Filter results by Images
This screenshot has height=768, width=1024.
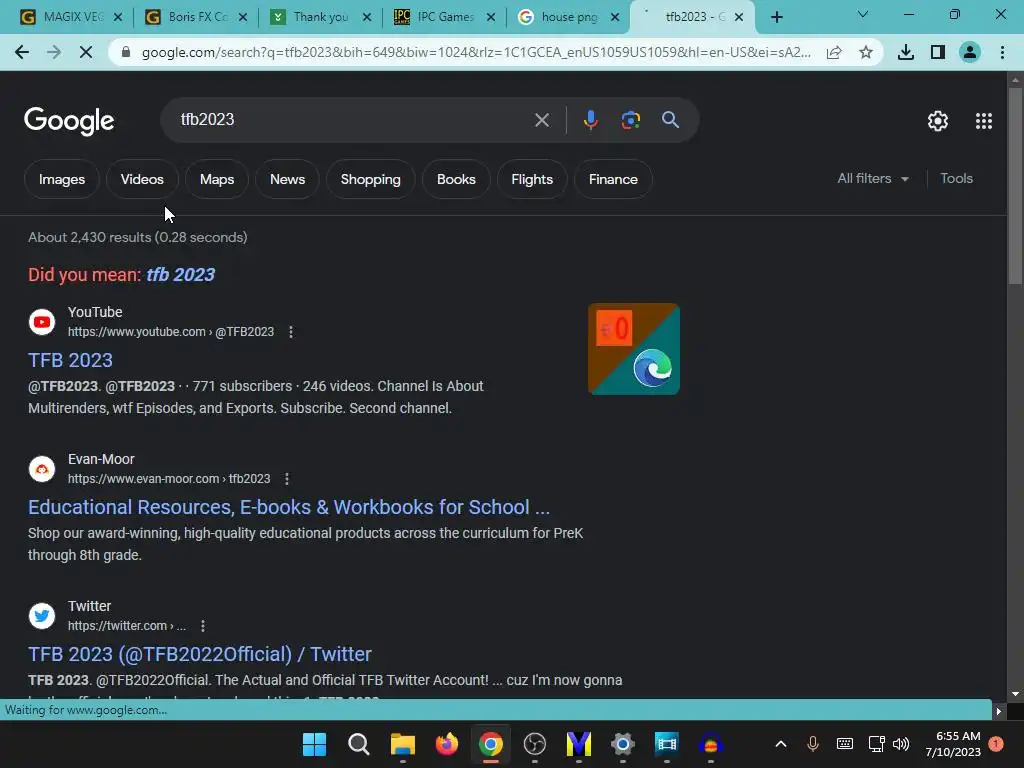(62, 179)
